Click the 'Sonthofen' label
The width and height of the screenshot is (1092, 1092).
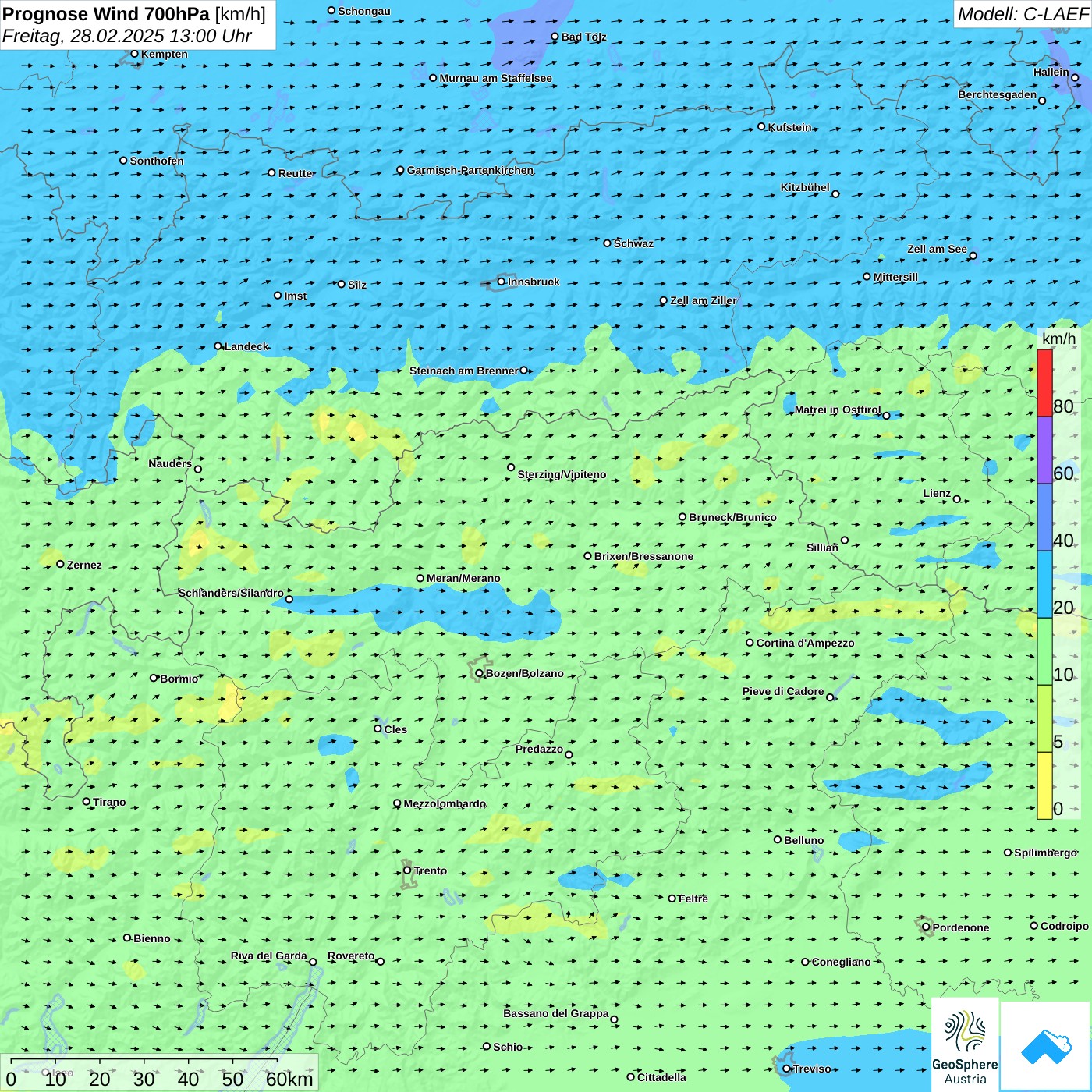pos(157,161)
